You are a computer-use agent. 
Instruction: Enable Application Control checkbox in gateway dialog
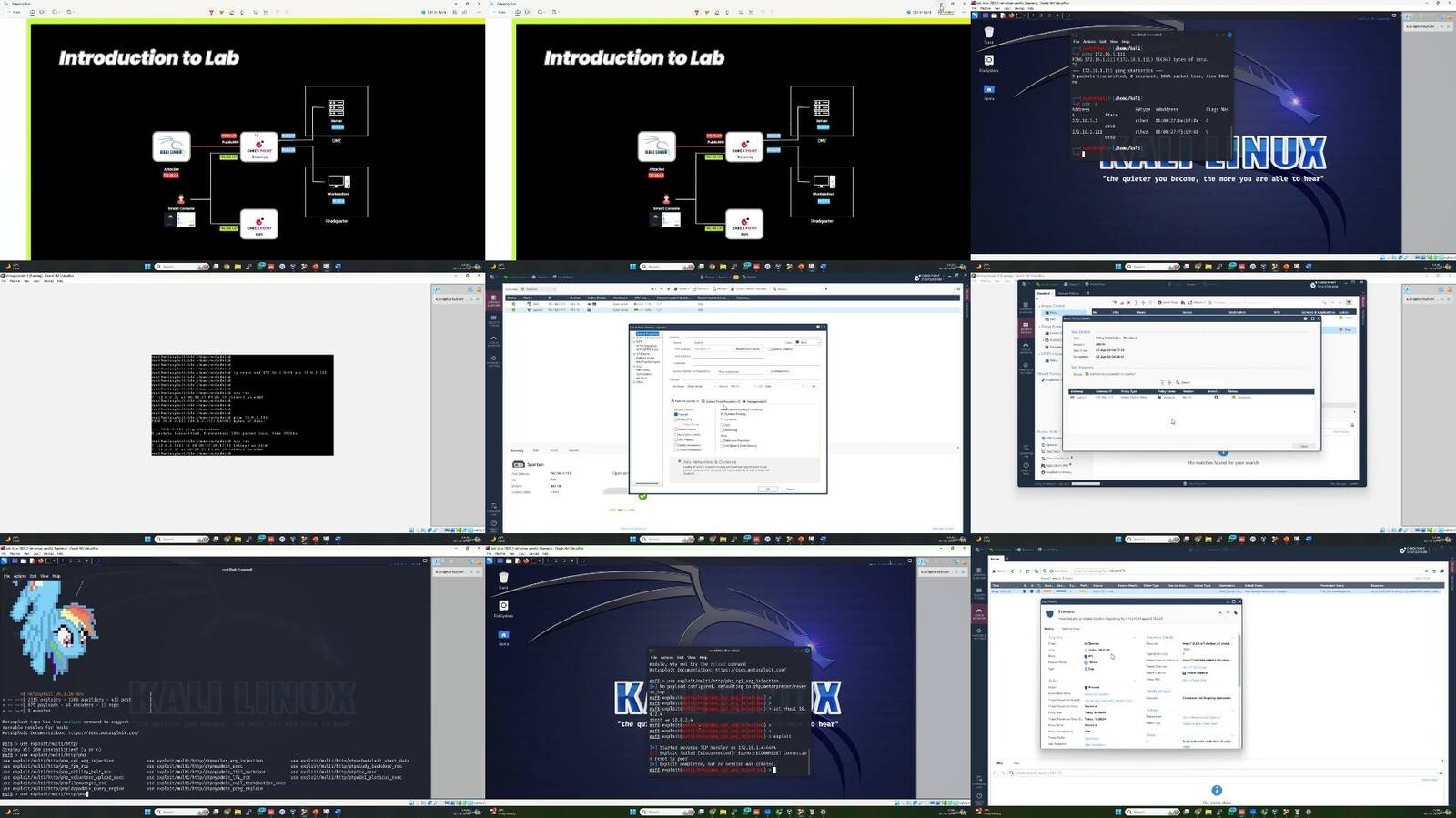coord(676,434)
